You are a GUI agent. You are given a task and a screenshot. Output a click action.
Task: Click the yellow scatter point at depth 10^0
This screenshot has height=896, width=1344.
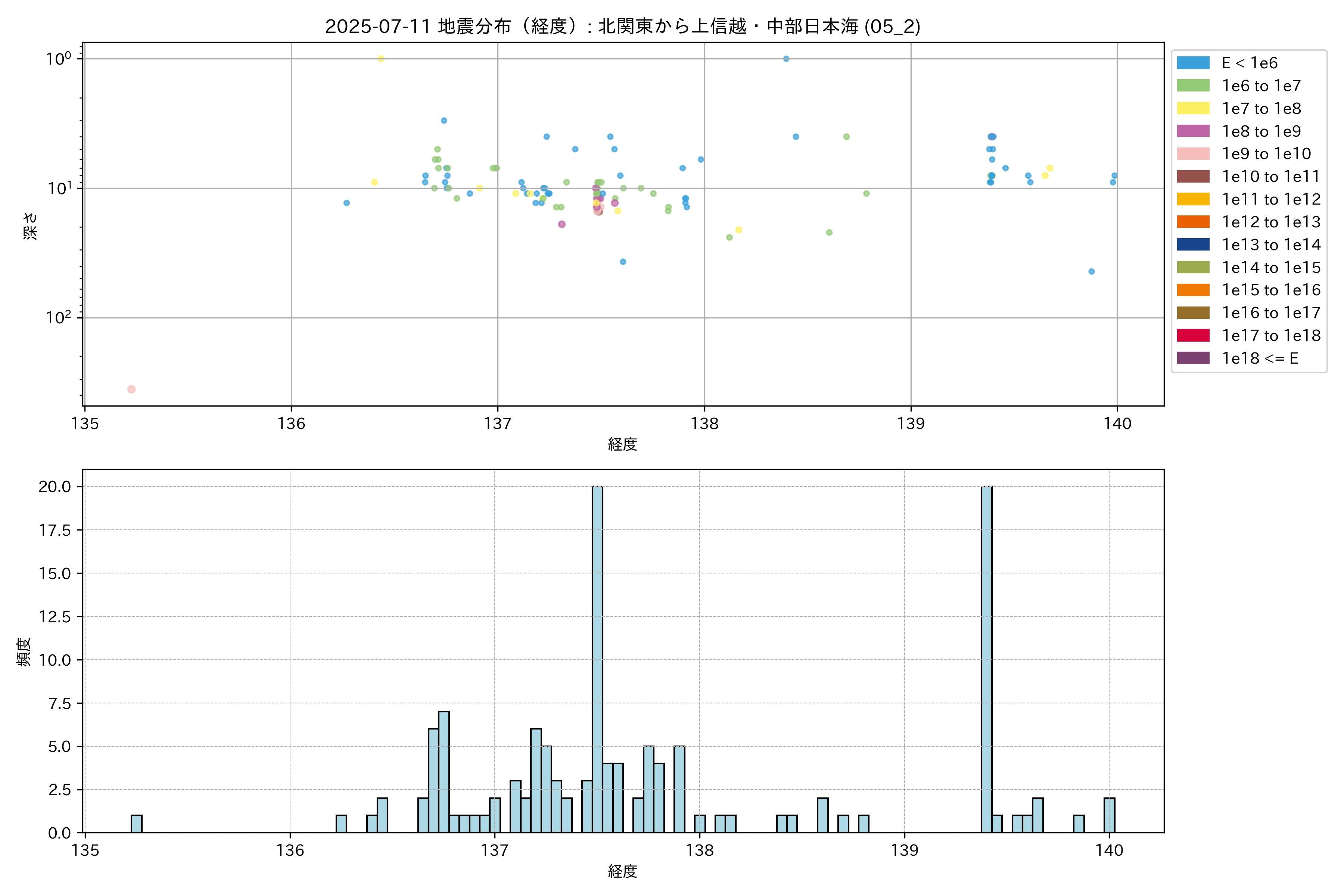tap(381, 59)
